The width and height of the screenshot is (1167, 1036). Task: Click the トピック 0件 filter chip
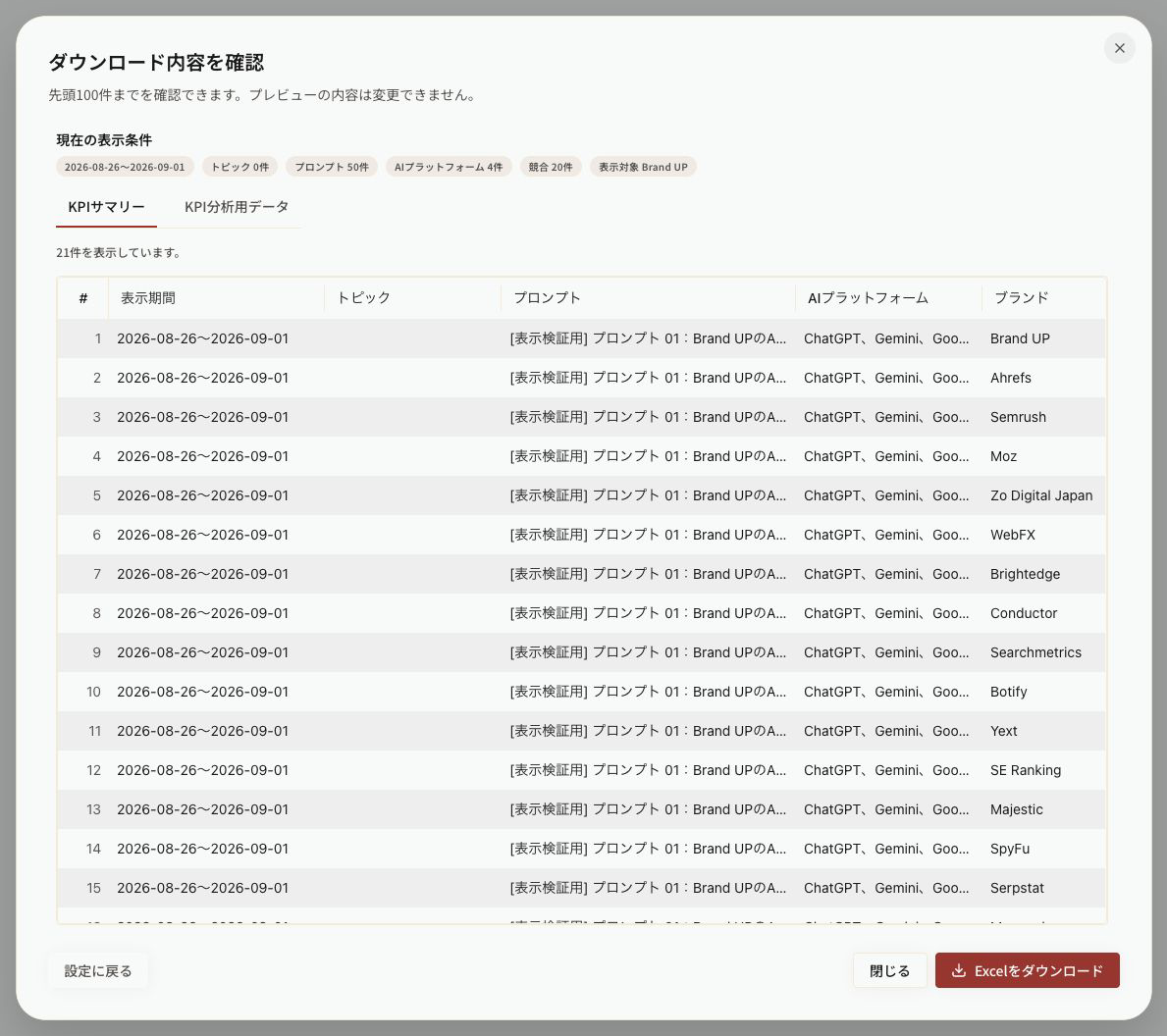(239, 167)
